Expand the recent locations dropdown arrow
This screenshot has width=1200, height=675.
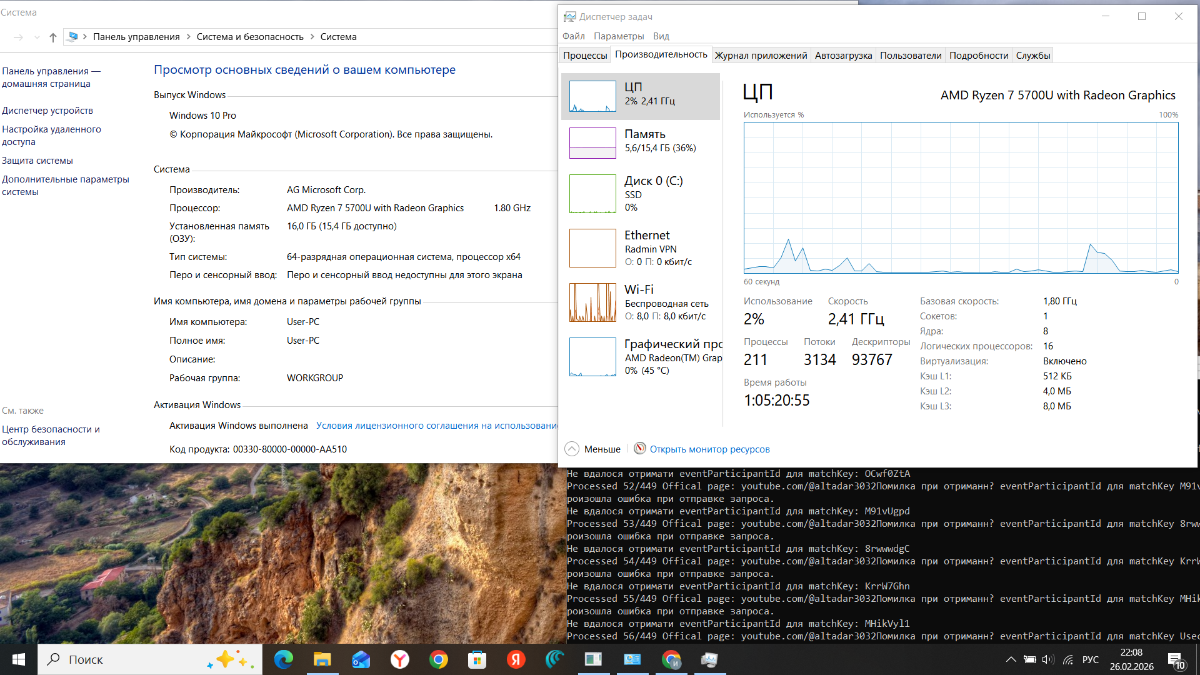(x=37, y=37)
